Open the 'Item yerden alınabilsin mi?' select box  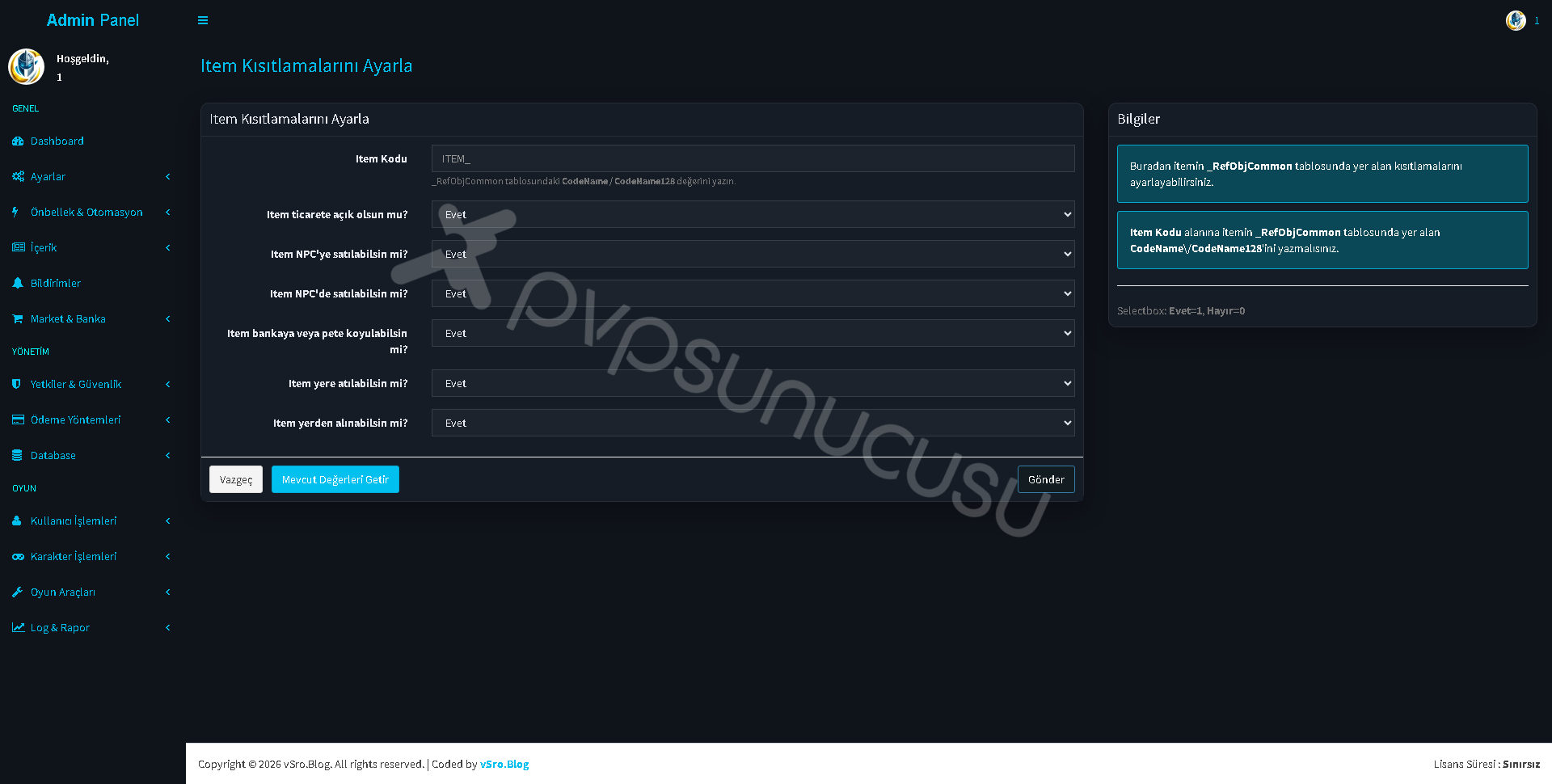point(753,423)
